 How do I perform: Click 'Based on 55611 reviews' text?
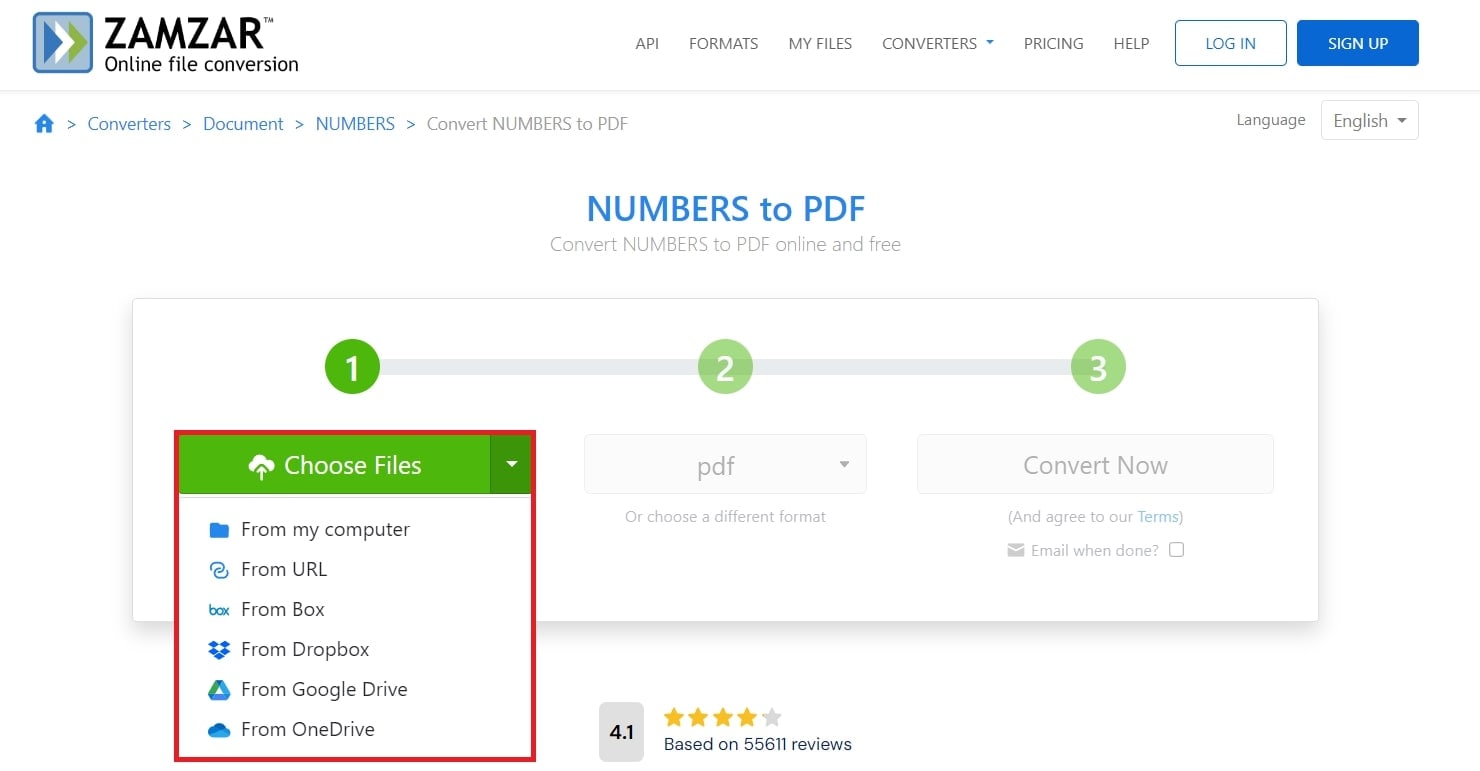758,744
